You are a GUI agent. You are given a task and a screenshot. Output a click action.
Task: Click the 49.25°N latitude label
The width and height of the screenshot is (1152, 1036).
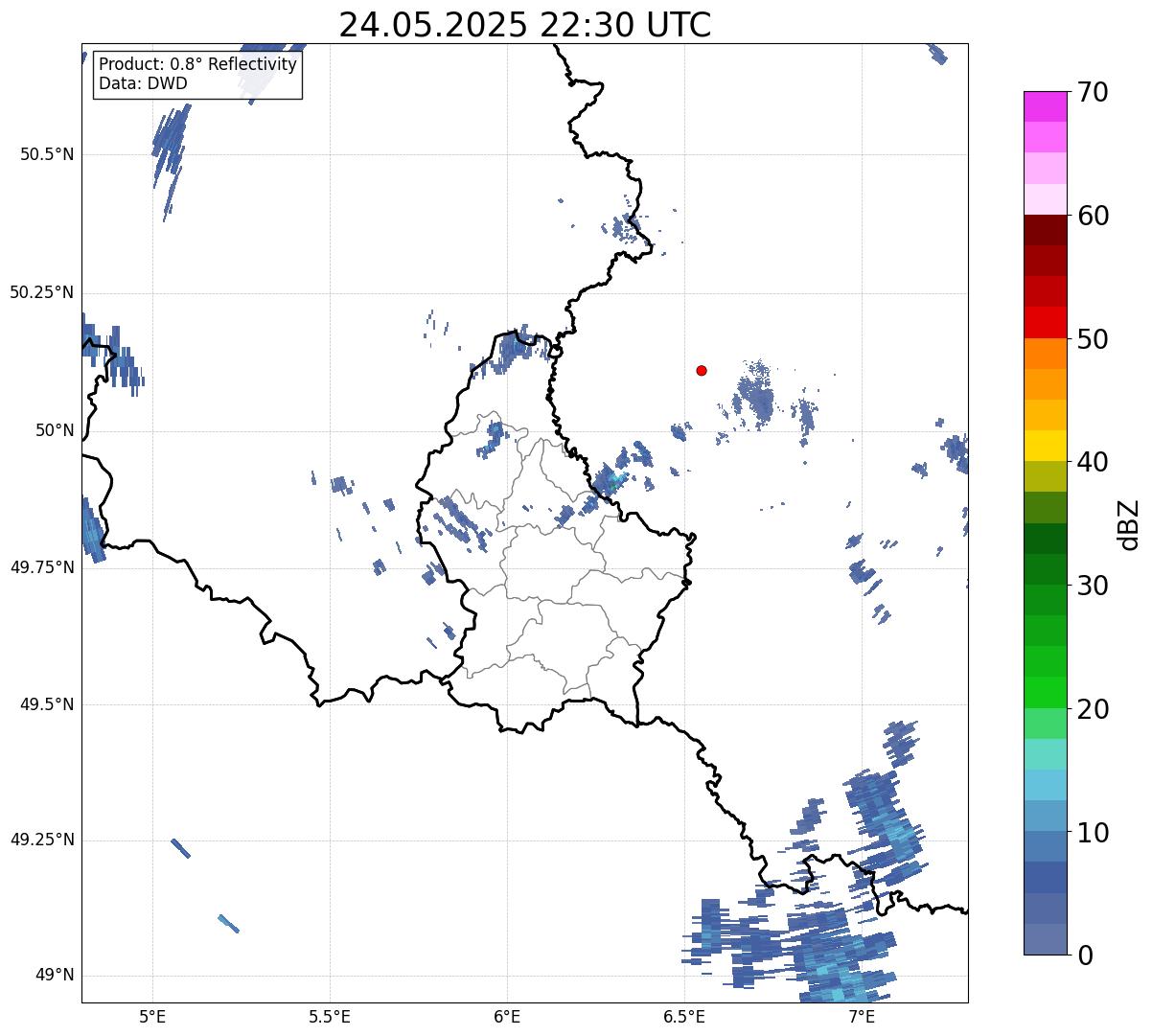pyautogui.click(x=42, y=840)
